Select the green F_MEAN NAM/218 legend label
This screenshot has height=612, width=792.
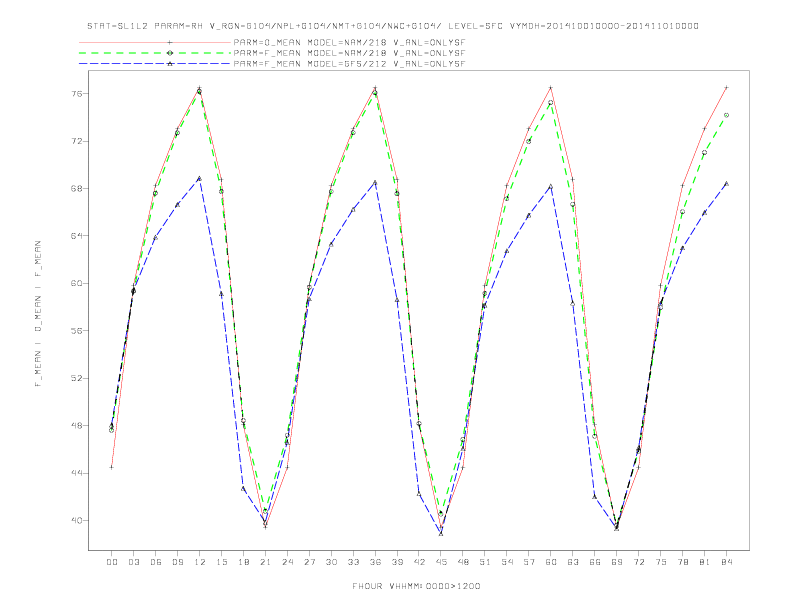pos(349,53)
